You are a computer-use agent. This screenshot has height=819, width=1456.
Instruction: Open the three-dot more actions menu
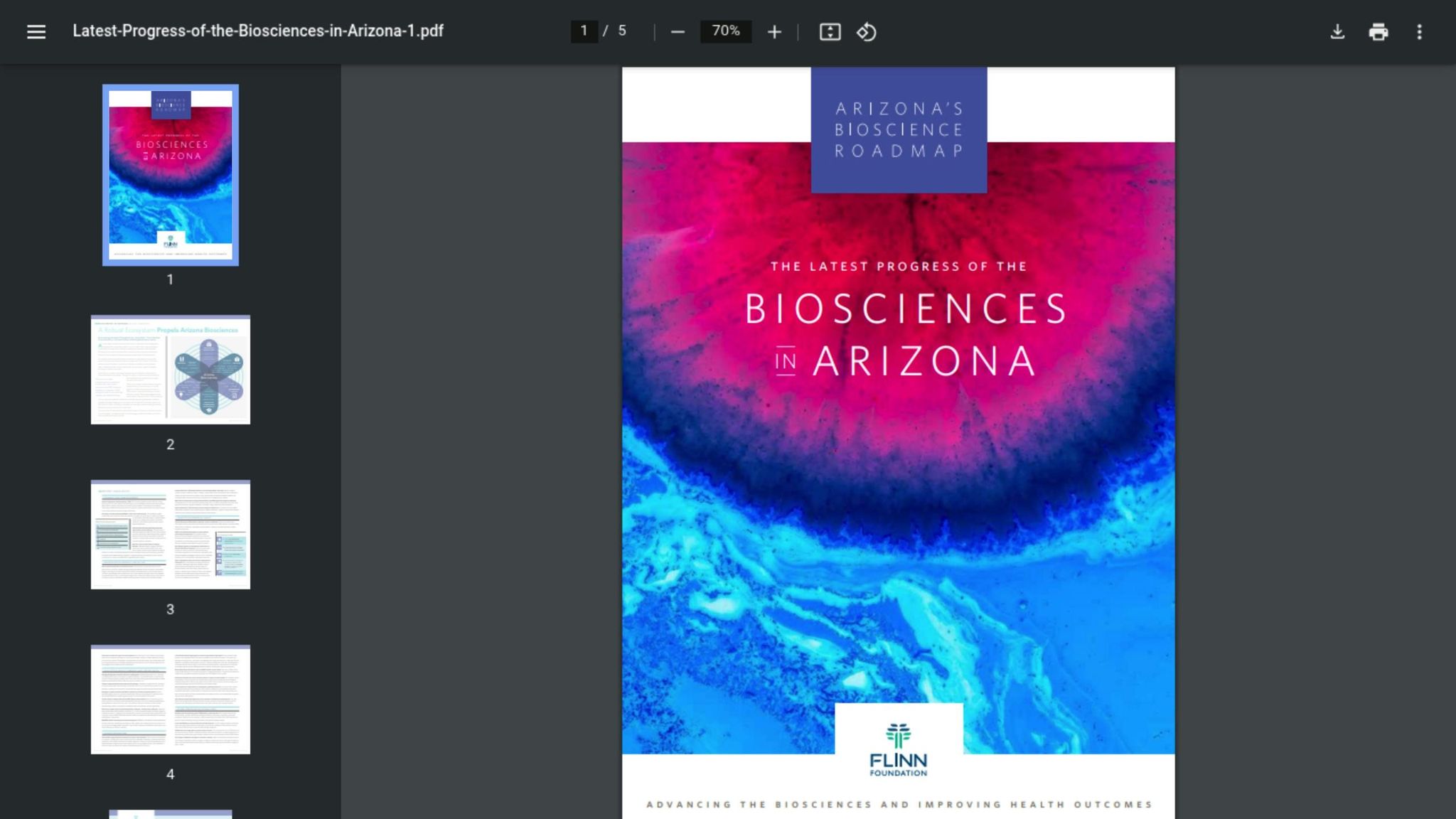point(1419,32)
